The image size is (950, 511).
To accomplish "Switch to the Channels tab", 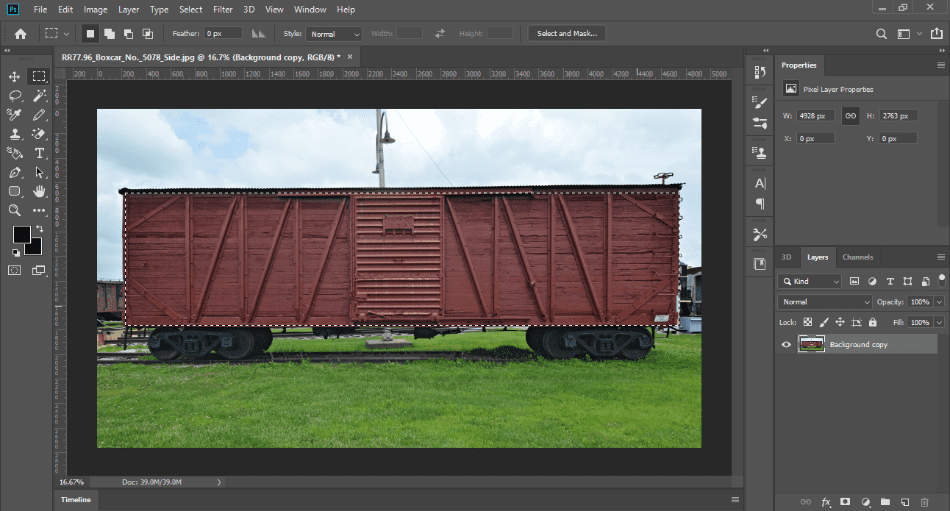I will click(857, 257).
